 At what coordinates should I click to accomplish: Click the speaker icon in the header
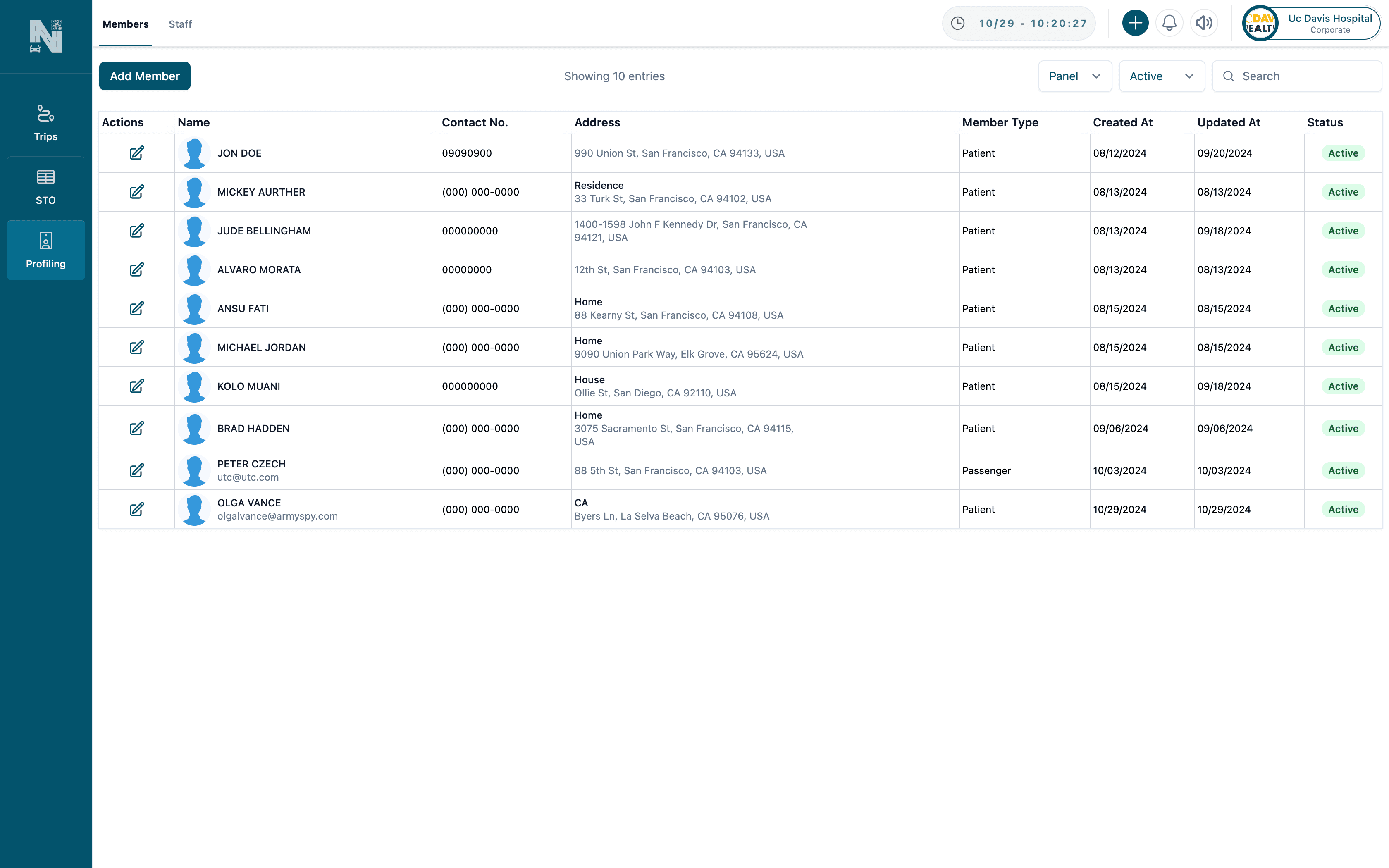1204,23
